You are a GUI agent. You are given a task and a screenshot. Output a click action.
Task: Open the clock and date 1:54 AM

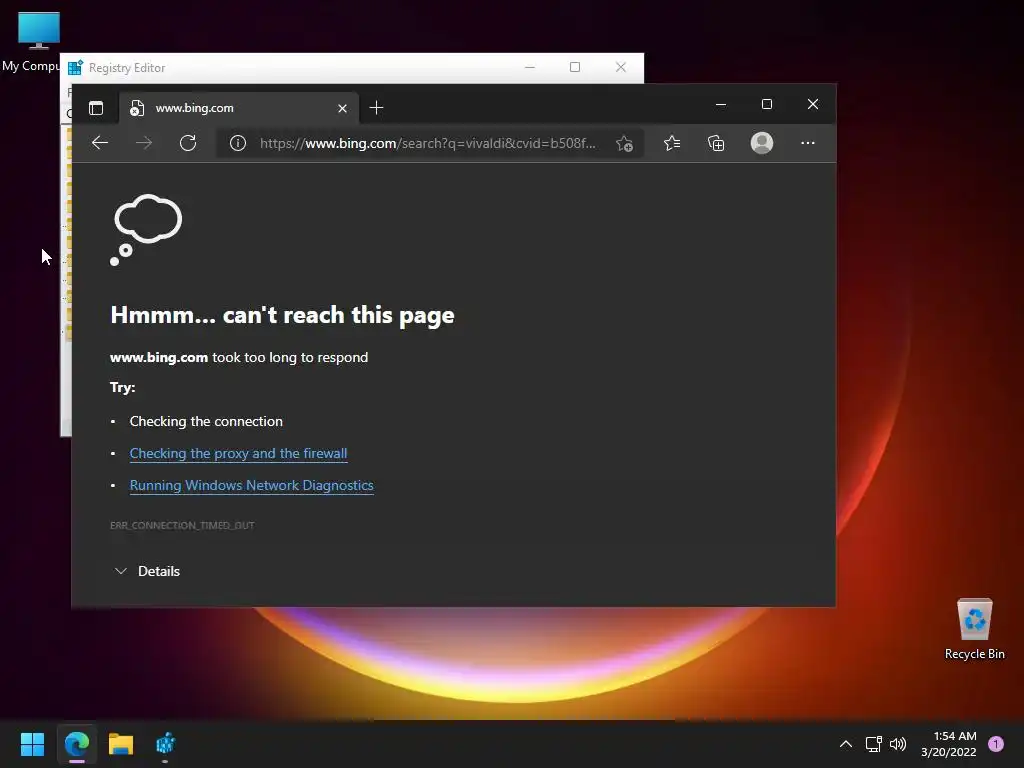948,744
